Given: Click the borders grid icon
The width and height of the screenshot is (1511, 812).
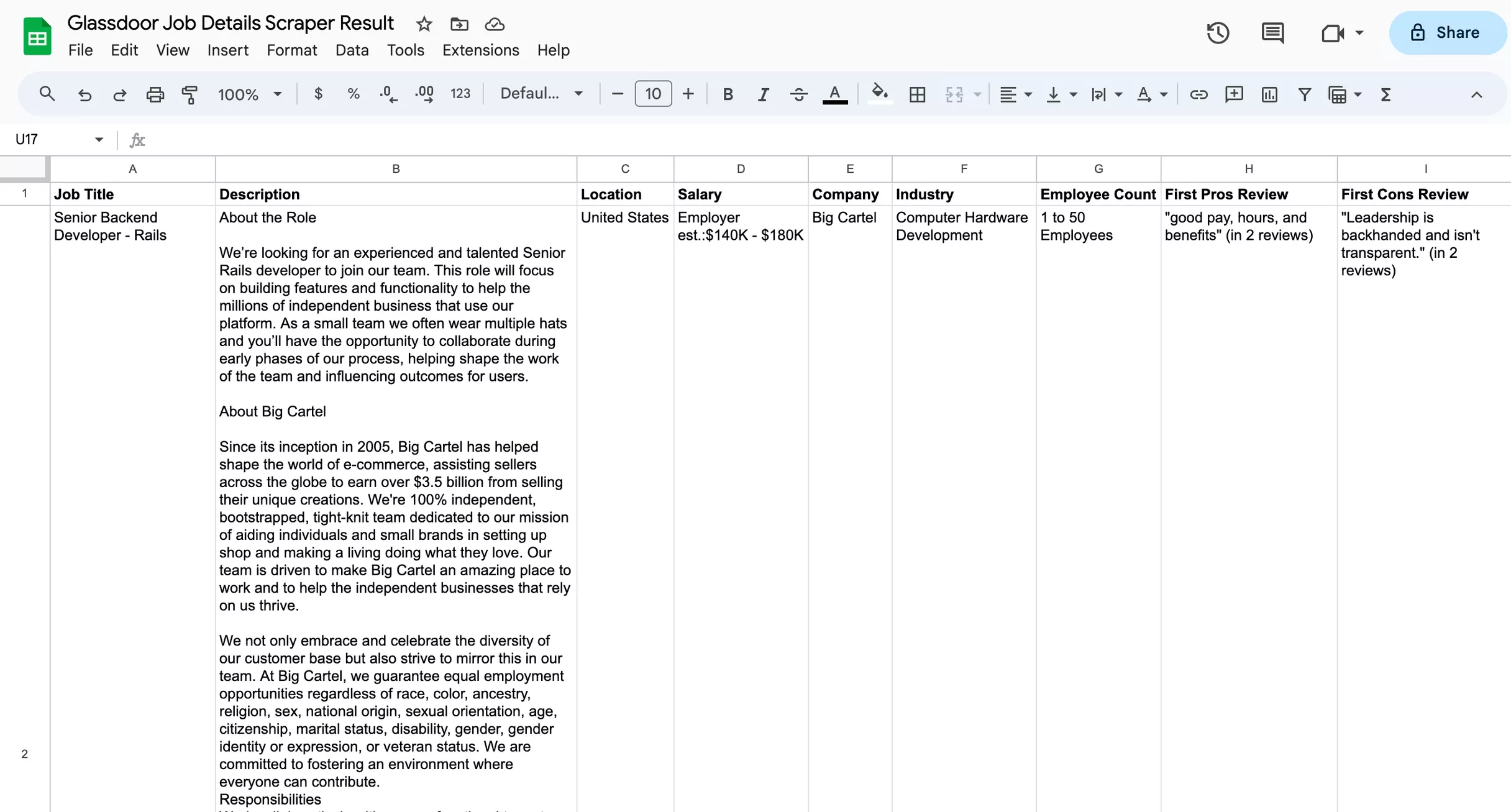Looking at the screenshot, I should pyautogui.click(x=917, y=94).
